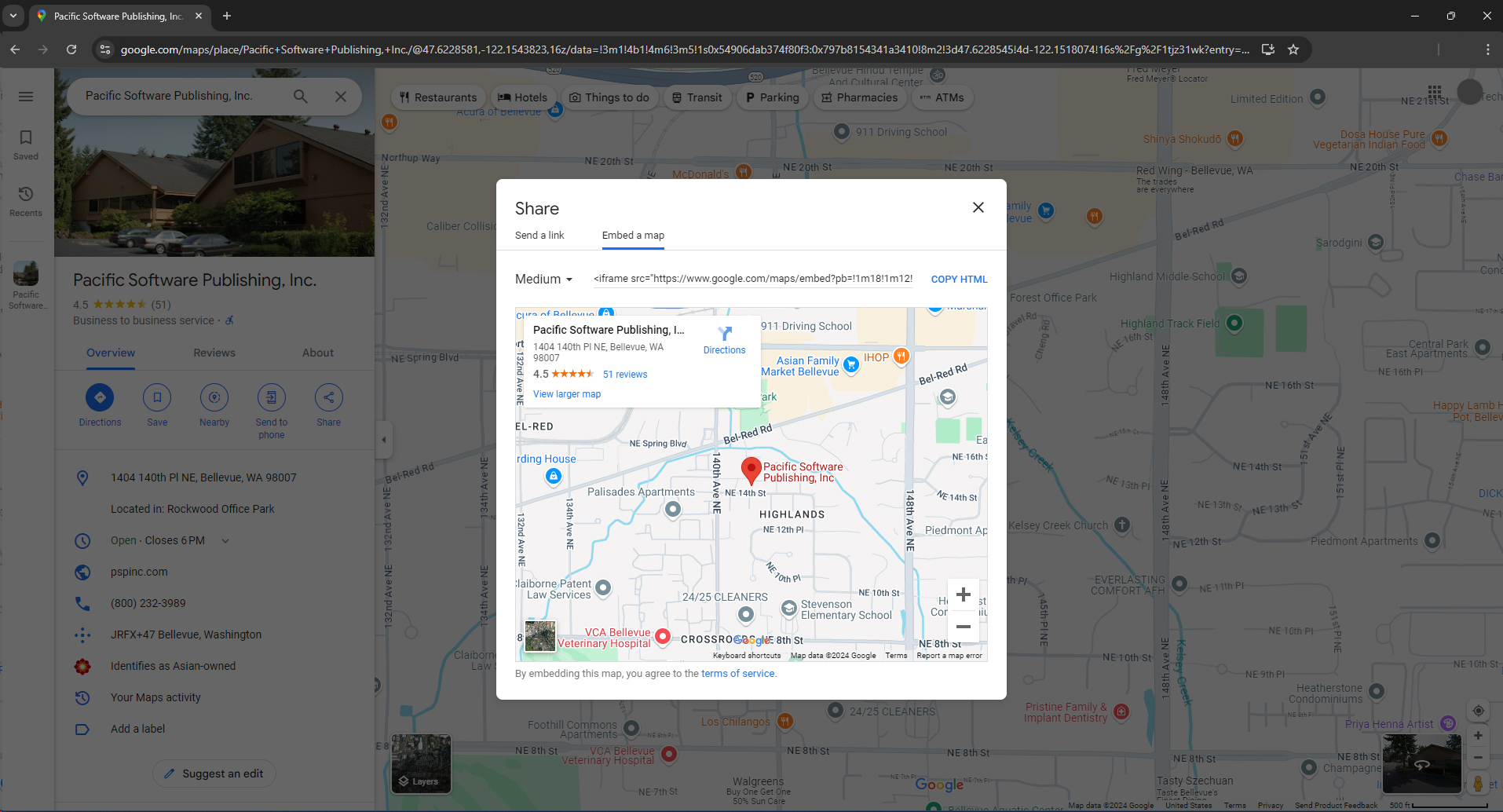Click phone number (800) 232-3989
The height and width of the screenshot is (812, 1503).
[148, 603]
